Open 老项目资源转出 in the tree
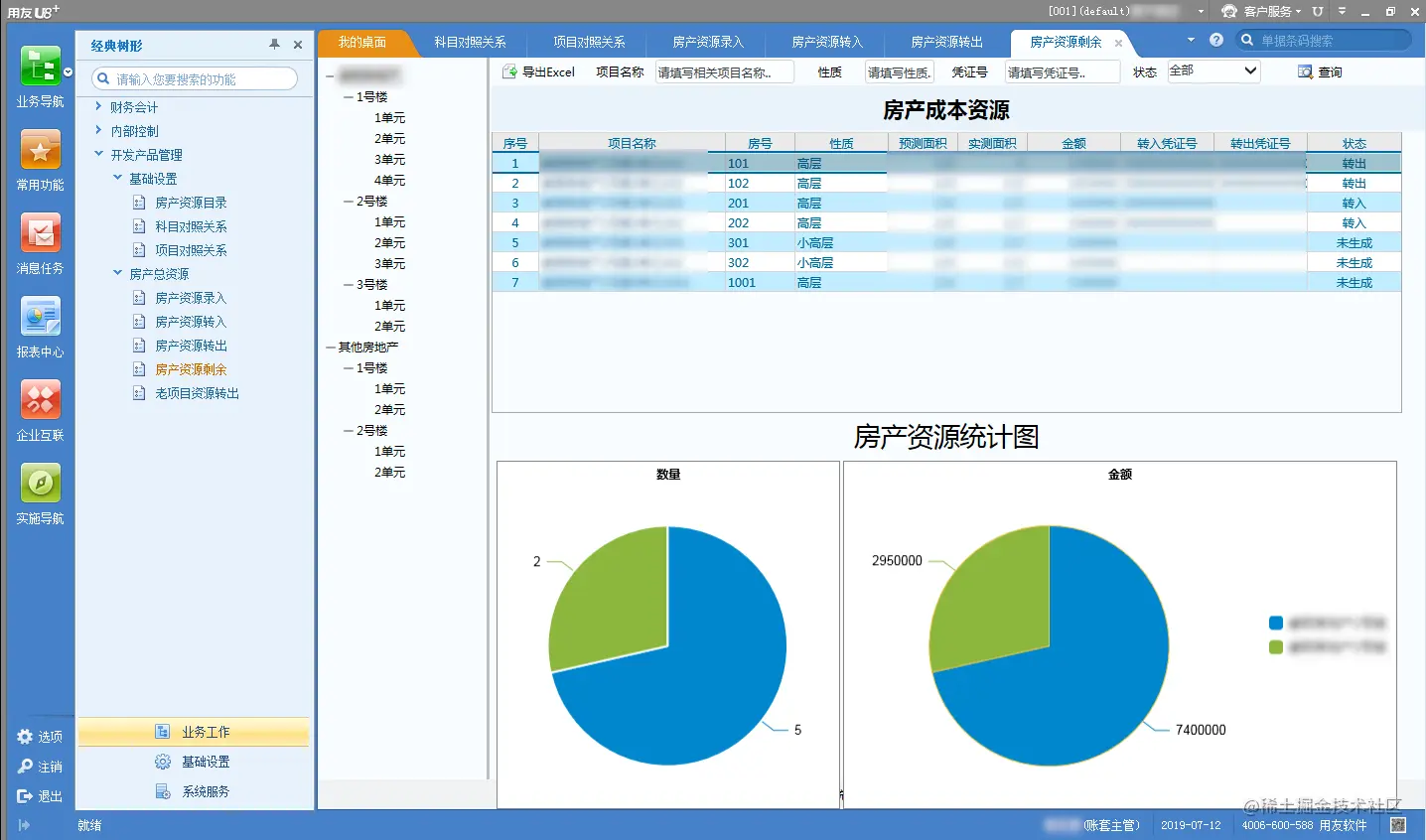This screenshot has width=1426, height=840. (197, 393)
